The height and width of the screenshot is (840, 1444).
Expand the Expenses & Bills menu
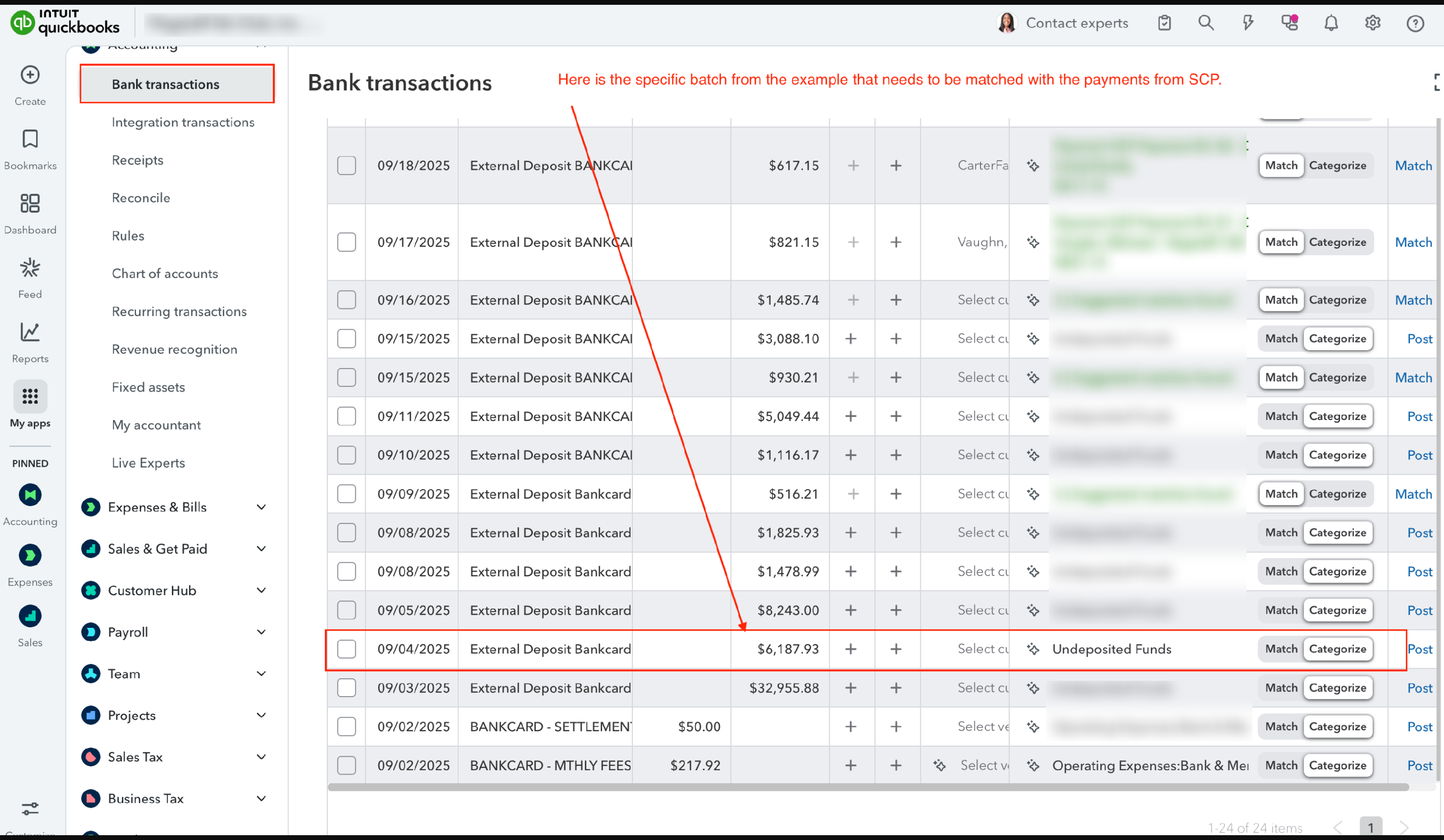261,508
